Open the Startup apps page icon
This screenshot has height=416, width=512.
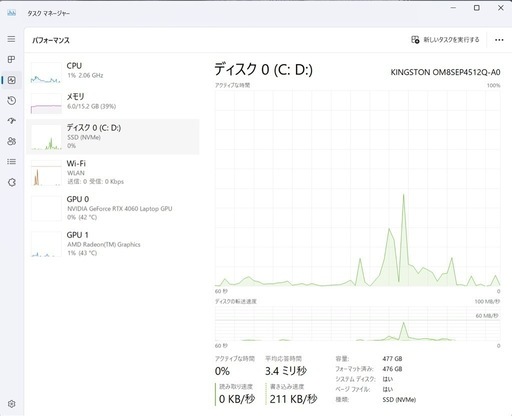pyautogui.click(x=12, y=121)
